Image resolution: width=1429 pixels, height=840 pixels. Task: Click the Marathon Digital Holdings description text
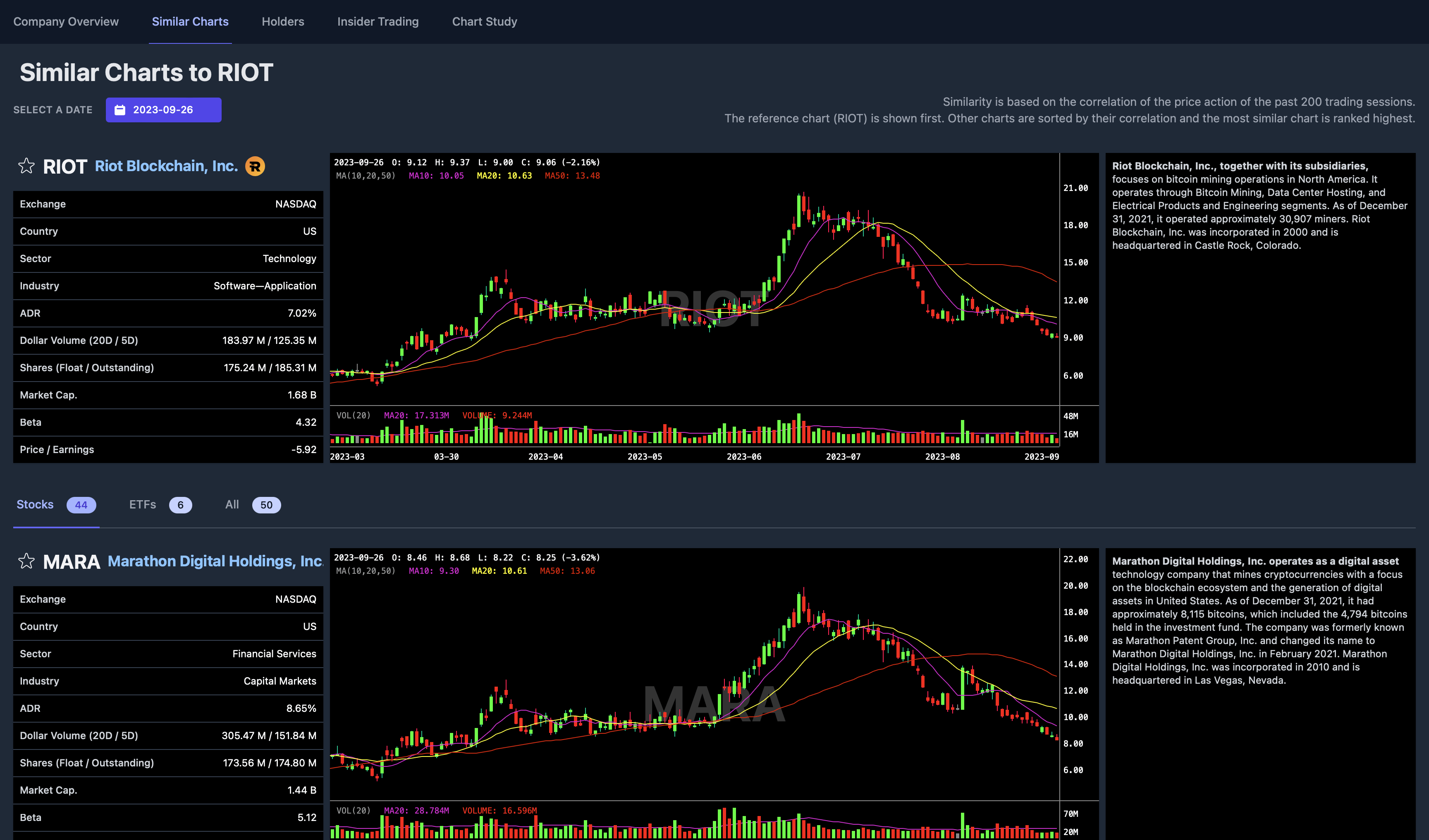tap(1259, 620)
